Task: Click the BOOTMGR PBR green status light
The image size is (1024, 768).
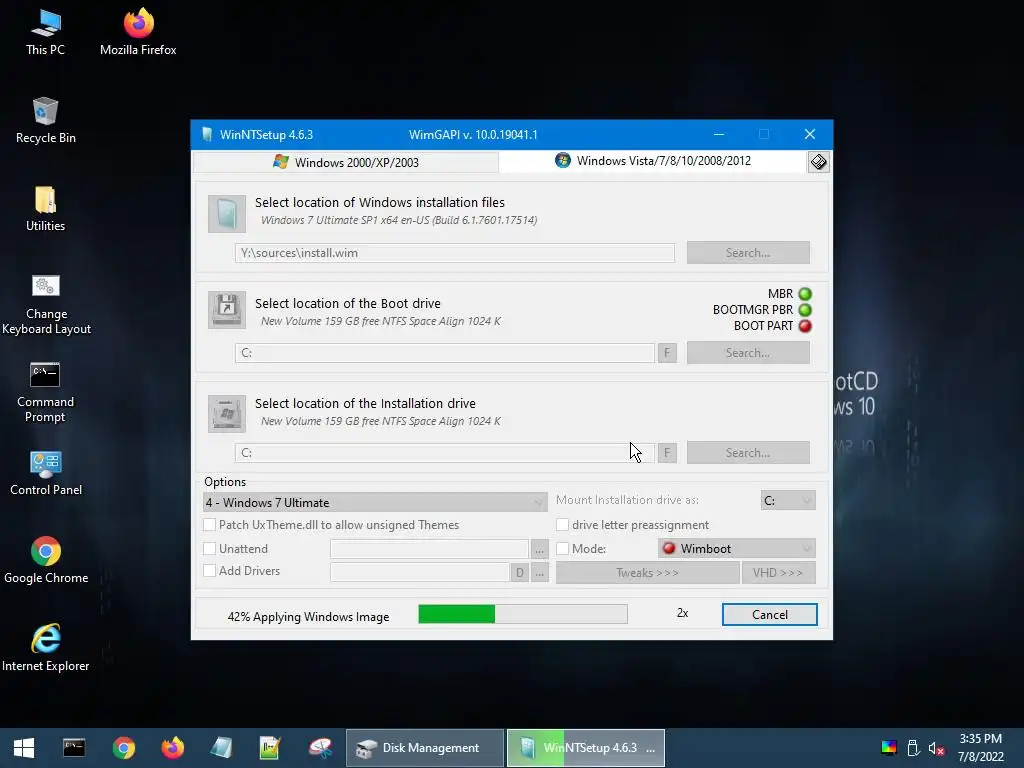Action: point(805,310)
